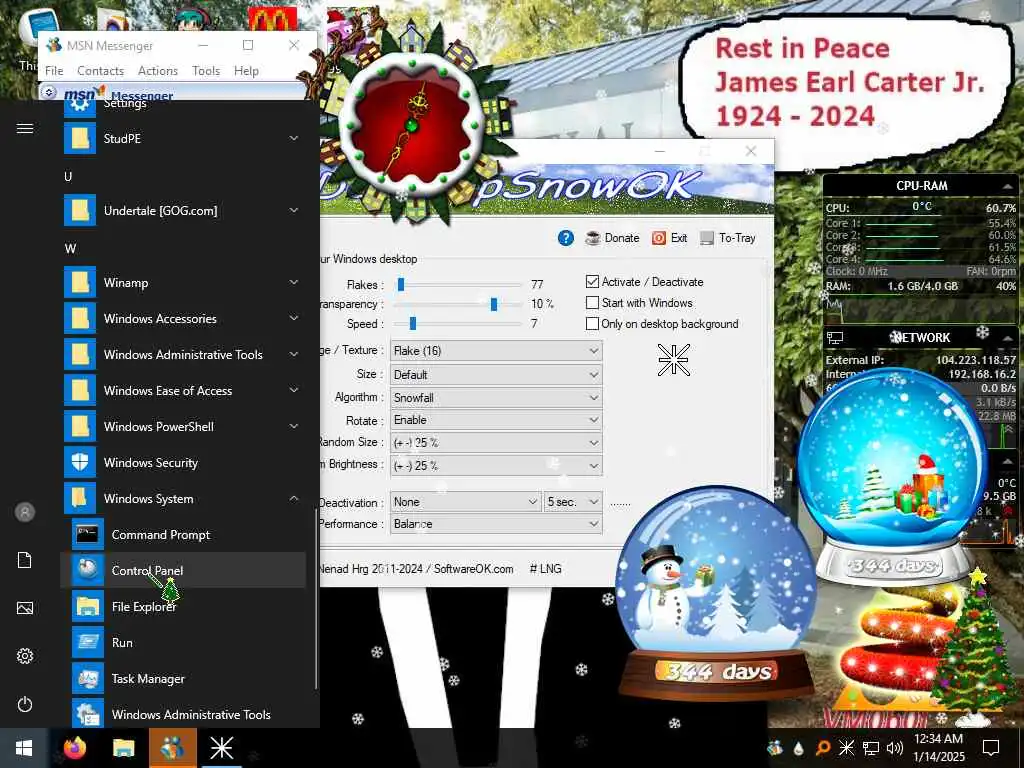The height and width of the screenshot is (768, 1024).
Task: Adjust the Flakes slider handle
Action: (401, 284)
